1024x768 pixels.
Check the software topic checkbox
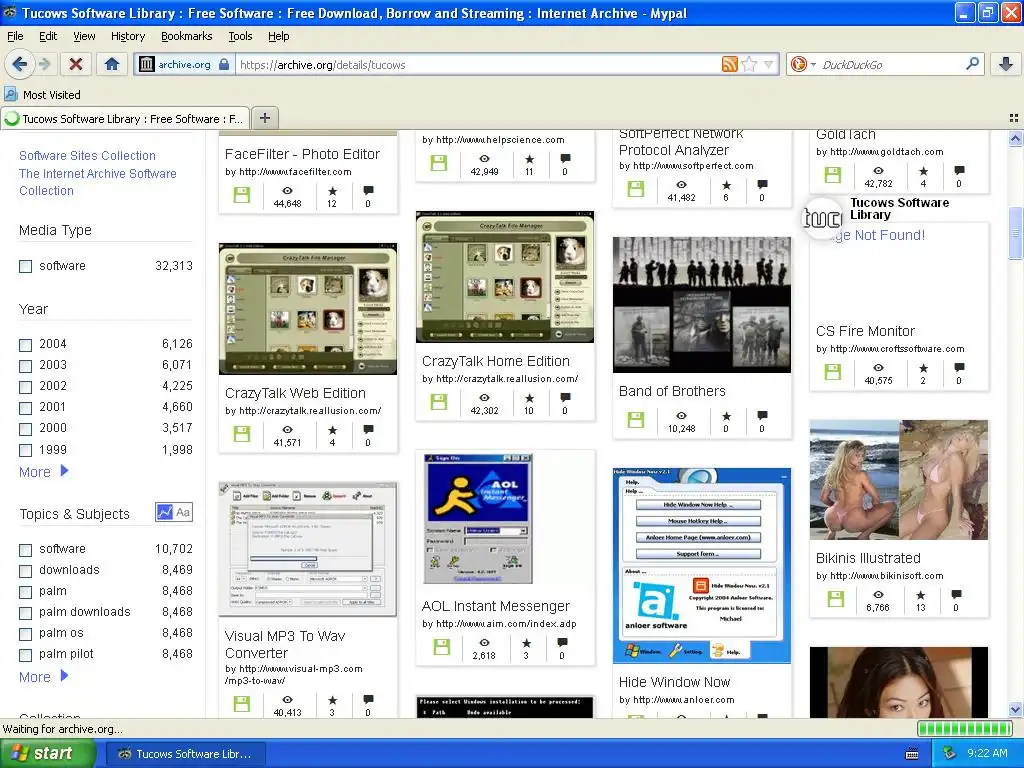[x=25, y=550]
